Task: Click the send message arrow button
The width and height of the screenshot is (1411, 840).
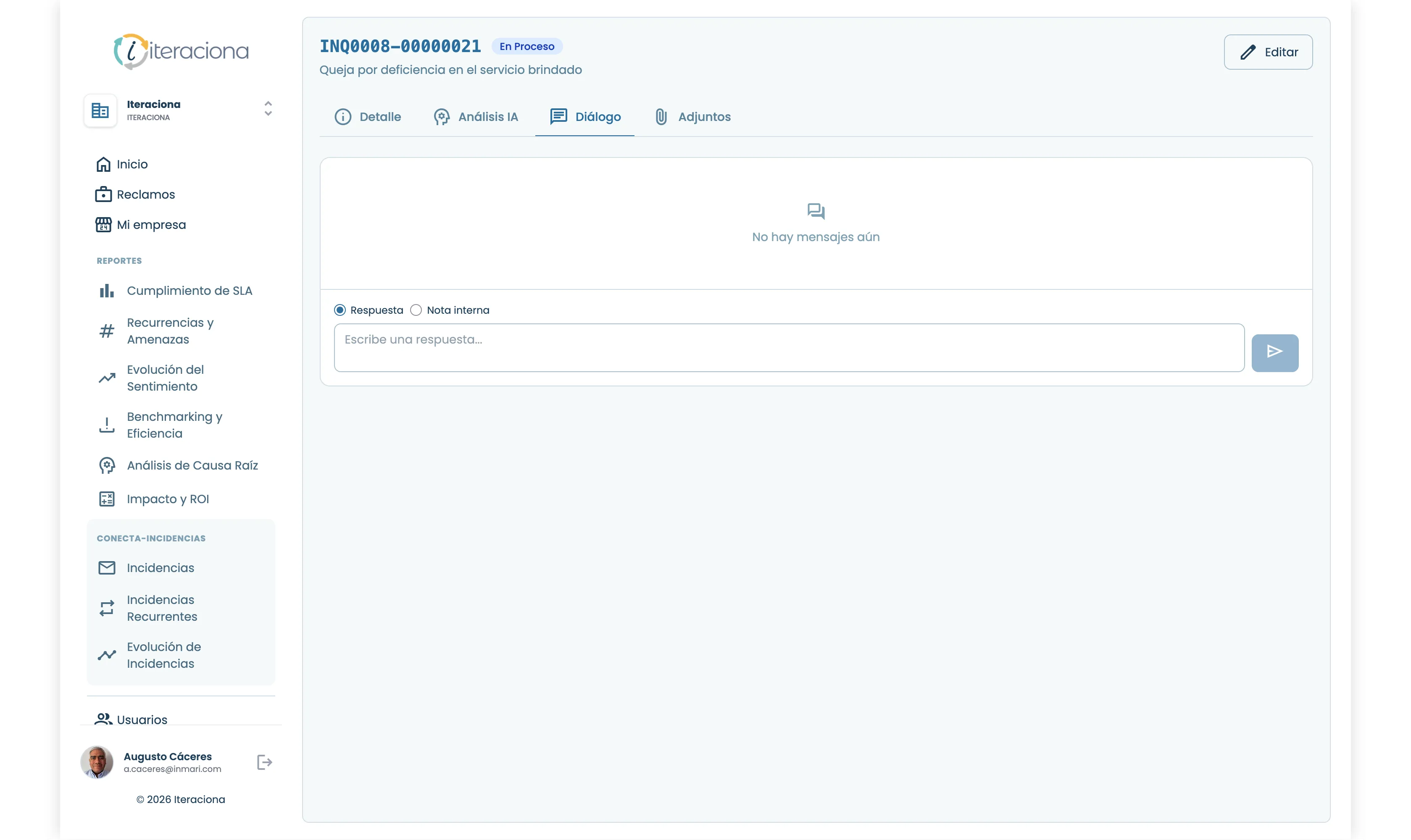Action: point(1274,352)
